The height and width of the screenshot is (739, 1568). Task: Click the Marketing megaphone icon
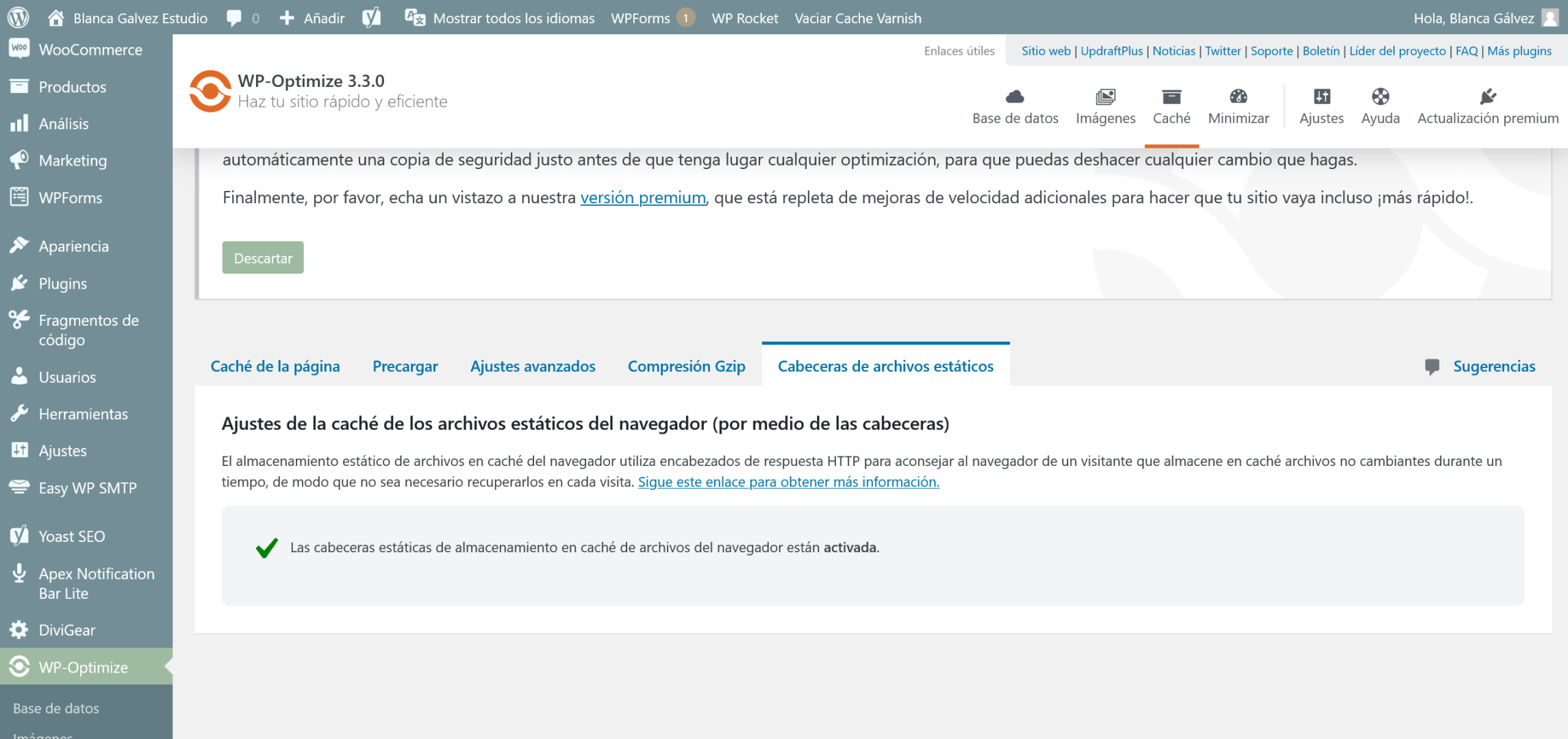coord(20,160)
